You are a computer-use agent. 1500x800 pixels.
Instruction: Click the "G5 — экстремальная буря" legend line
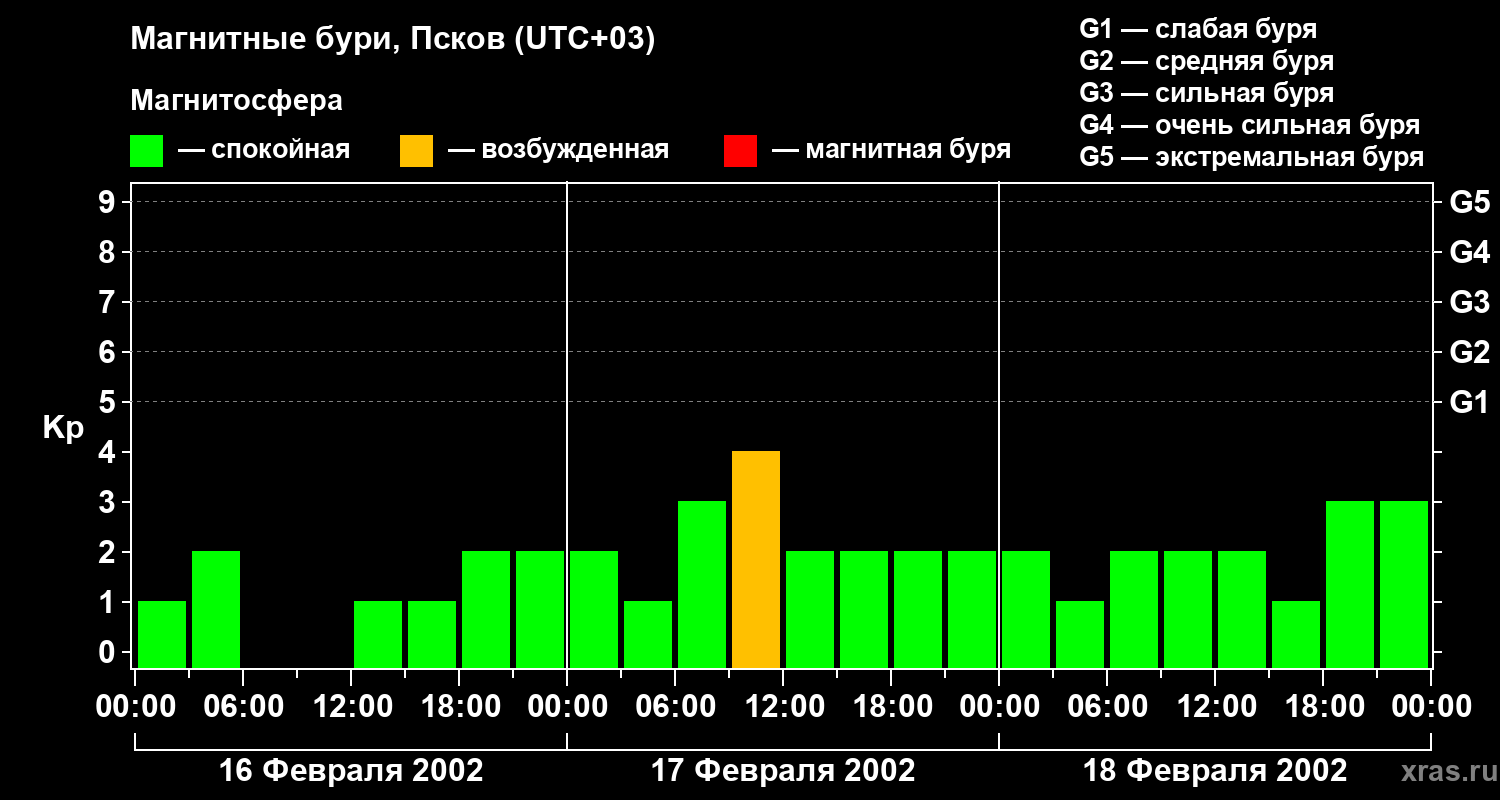point(1252,157)
